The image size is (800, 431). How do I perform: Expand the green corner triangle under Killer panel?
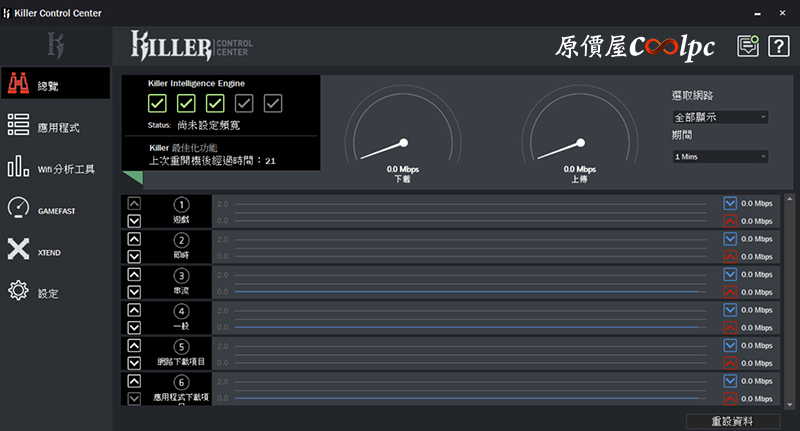(x=134, y=177)
